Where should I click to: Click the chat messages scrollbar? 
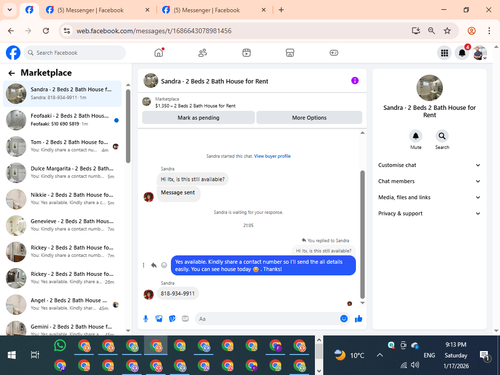[x=362, y=234]
